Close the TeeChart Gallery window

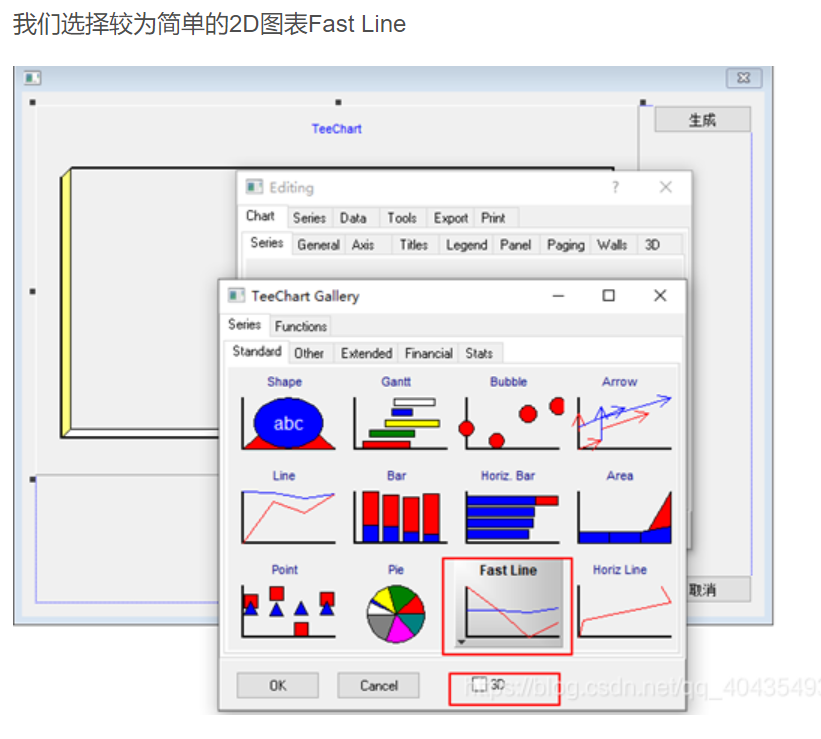(x=660, y=296)
